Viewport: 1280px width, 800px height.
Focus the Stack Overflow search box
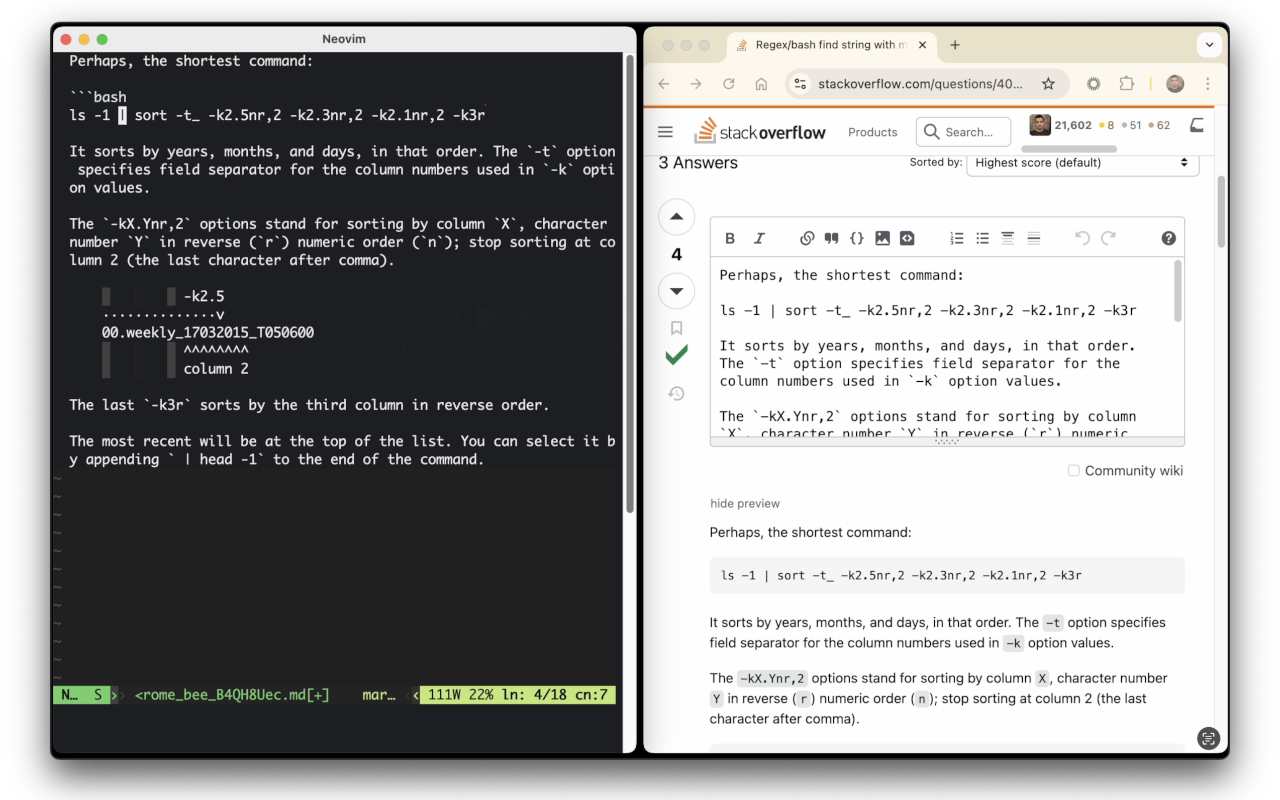coord(964,131)
